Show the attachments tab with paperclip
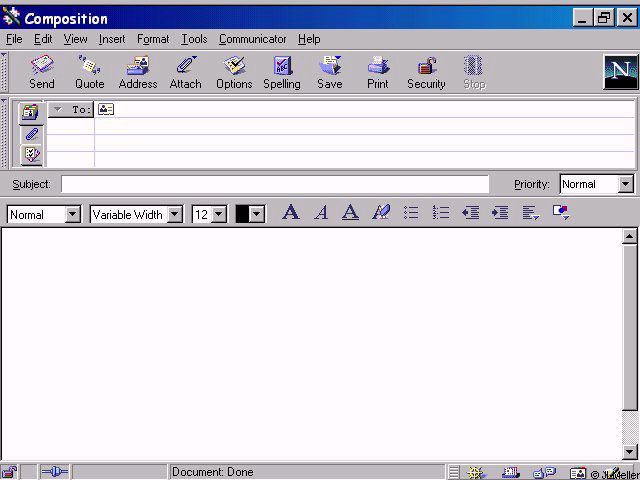 point(31,134)
